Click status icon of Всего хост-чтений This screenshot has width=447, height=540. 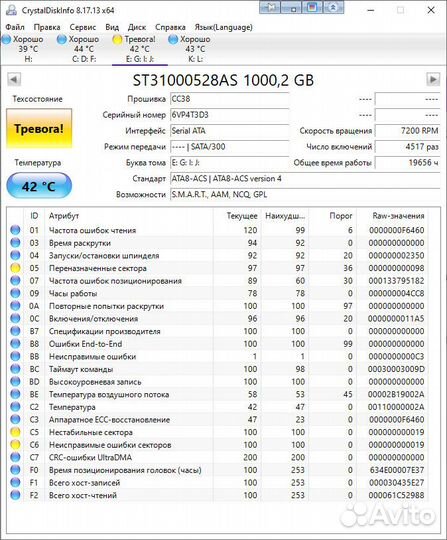(x=15, y=495)
